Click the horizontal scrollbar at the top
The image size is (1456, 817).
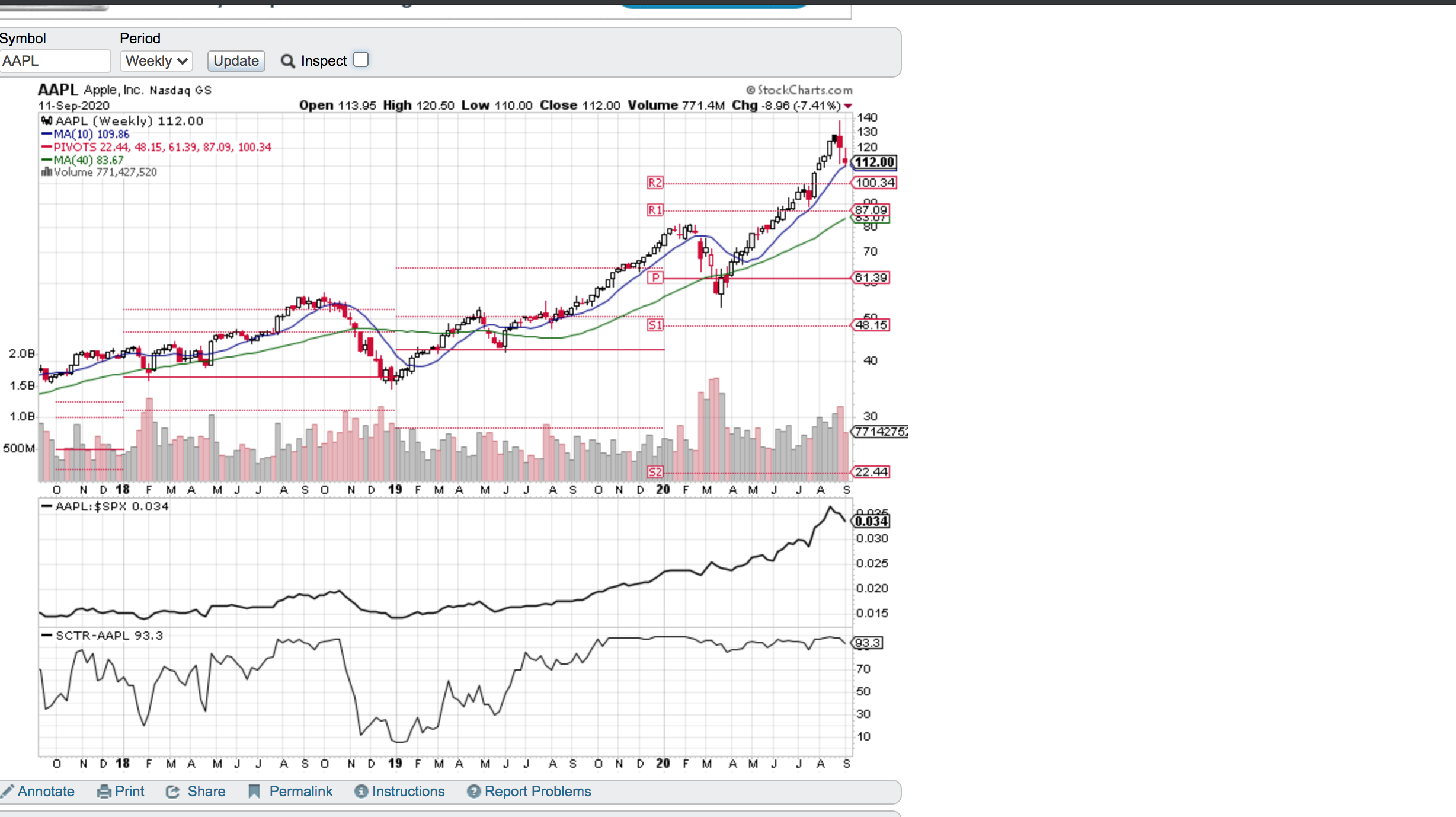coord(53,7)
